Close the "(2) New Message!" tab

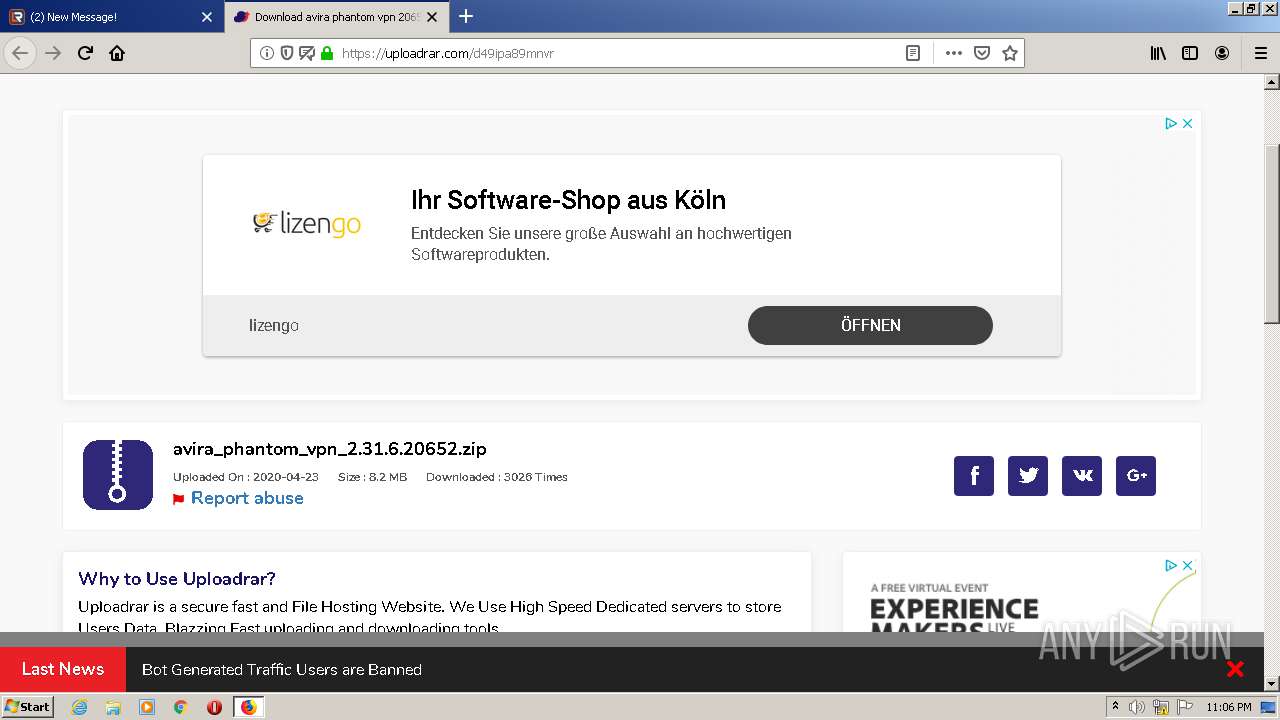[x=207, y=17]
